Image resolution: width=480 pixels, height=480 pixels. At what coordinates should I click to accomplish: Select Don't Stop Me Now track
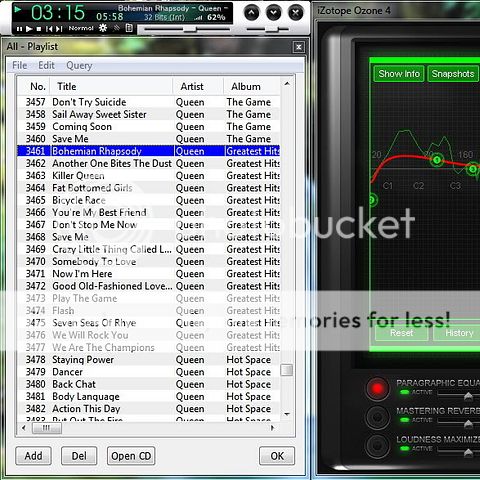click(149, 225)
